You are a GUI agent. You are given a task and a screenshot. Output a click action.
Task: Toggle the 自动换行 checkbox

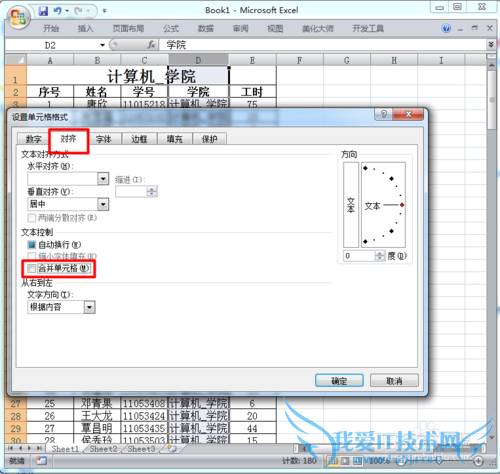32,245
